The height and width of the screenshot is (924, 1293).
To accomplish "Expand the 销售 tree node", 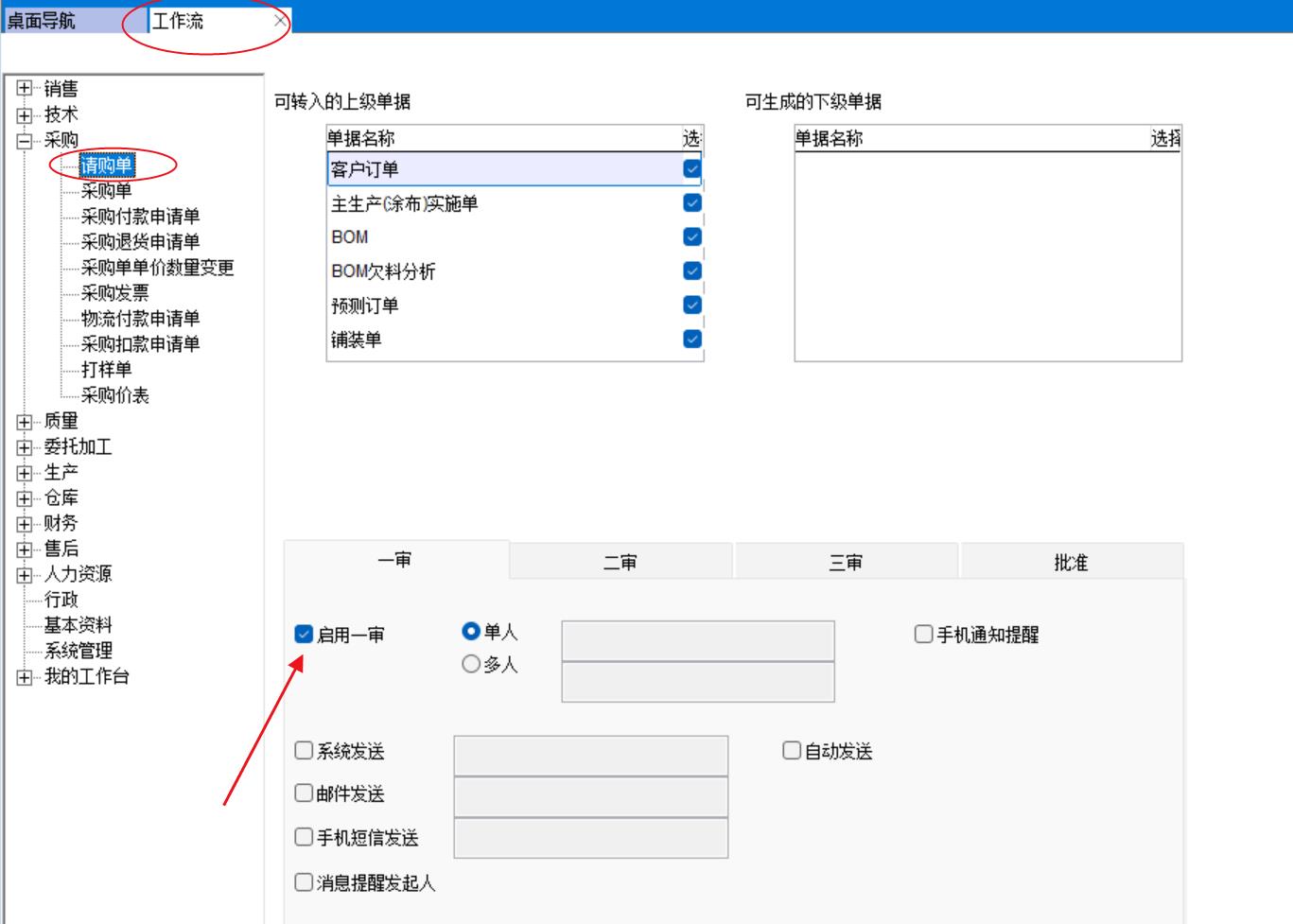I will point(25,90).
